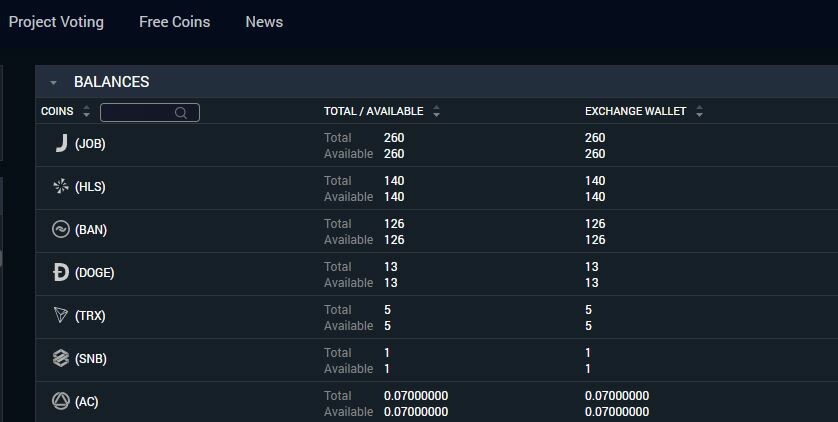The height and width of the screenshot is (422, 838).
Task: Click the TRX coin icon
Action: 61,316
